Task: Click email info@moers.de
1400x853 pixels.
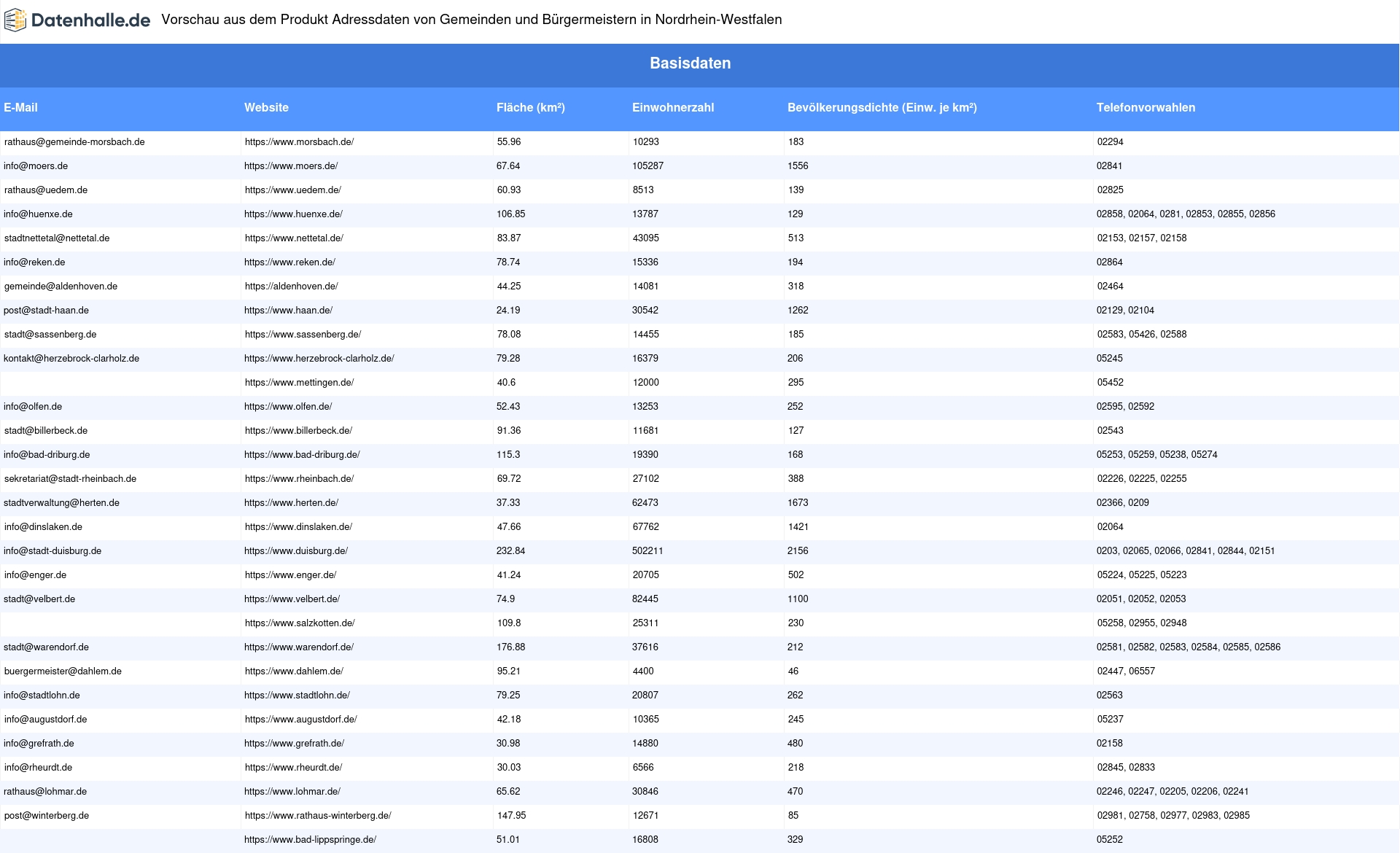Action: click(x=36, y=166)
